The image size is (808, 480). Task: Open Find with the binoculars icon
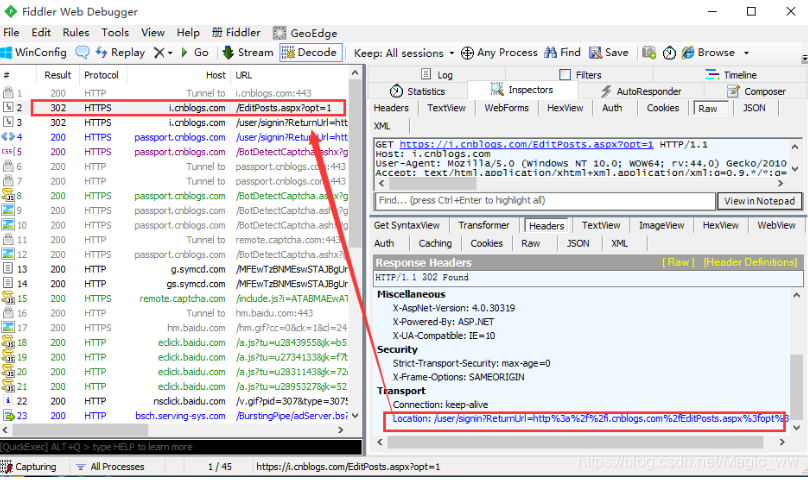point(550,53)
